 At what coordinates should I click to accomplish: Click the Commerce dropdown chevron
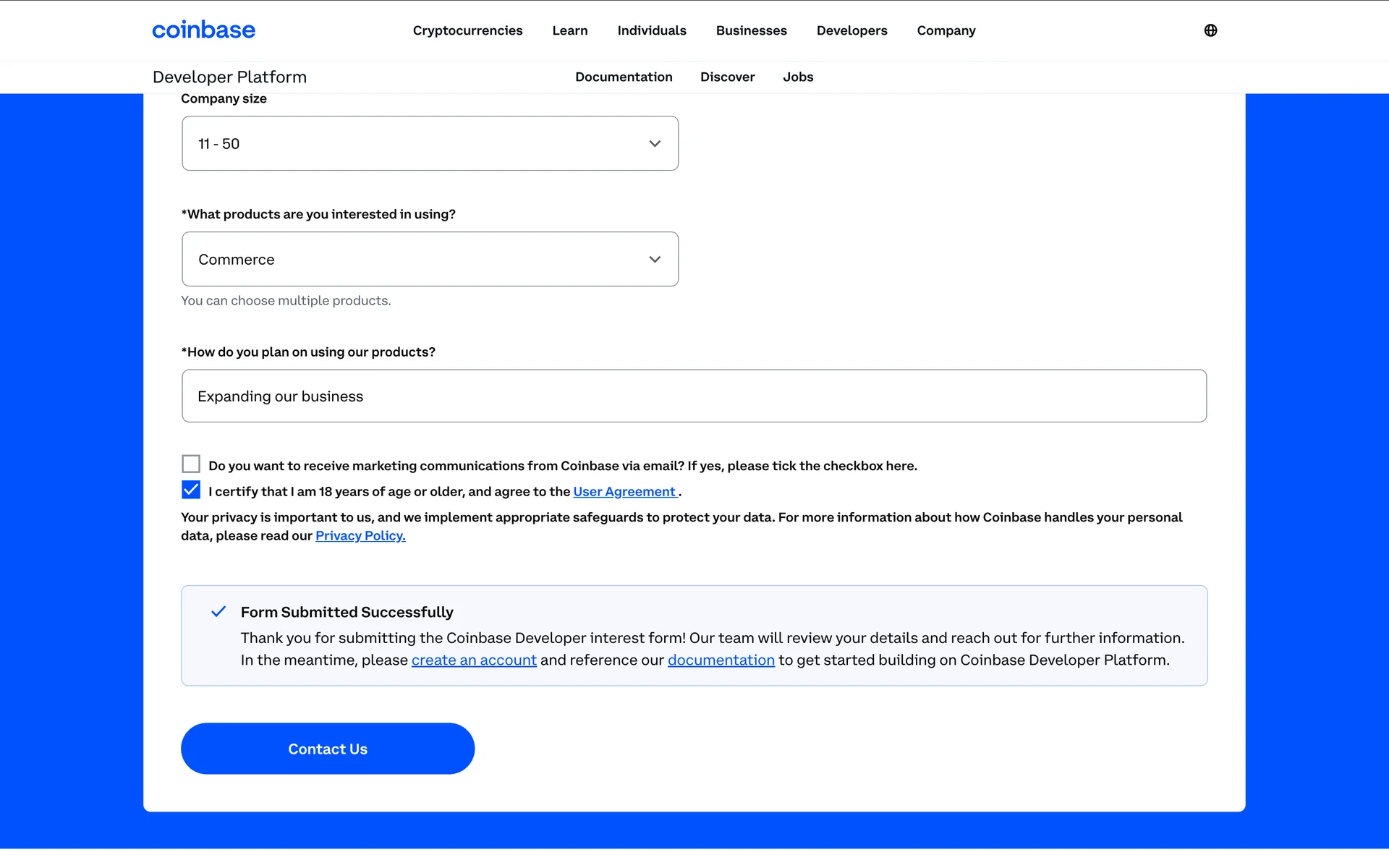(x=655, y=259)
